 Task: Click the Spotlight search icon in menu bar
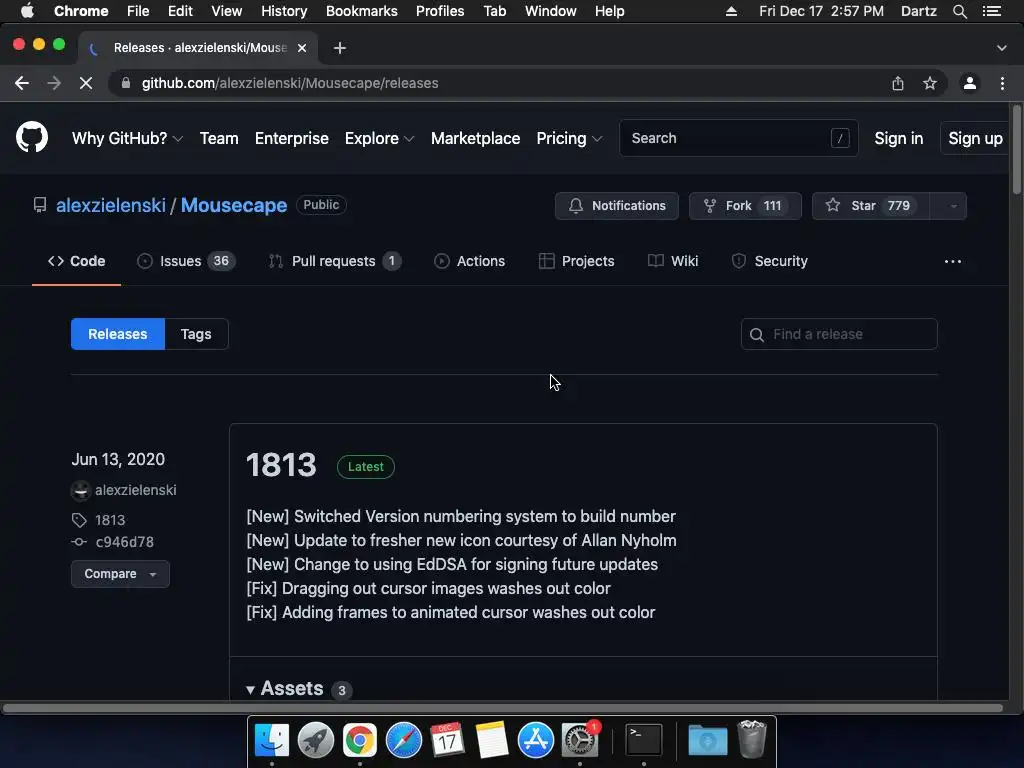coord(959,11)
